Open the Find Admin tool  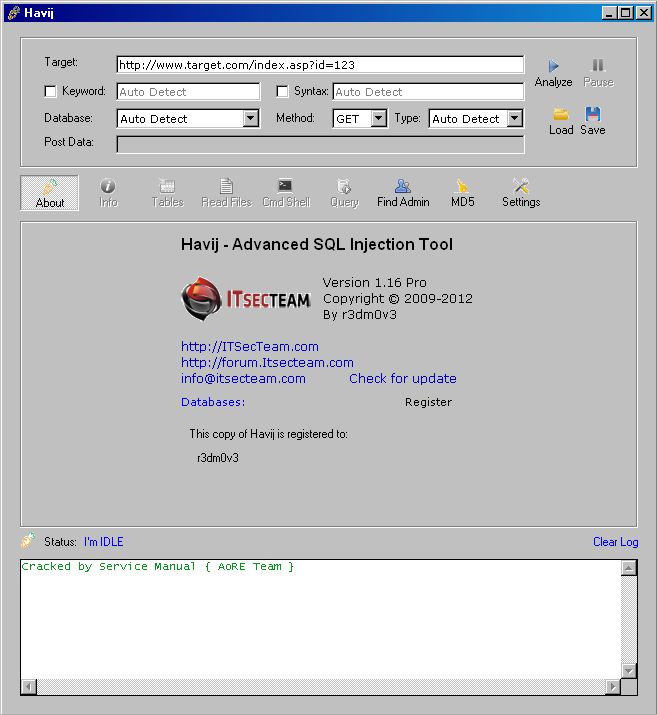tap(403, 186)
